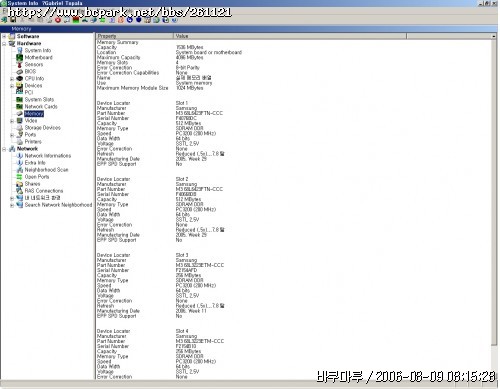Click the Software folder icon in the tree

coord(12,36)
